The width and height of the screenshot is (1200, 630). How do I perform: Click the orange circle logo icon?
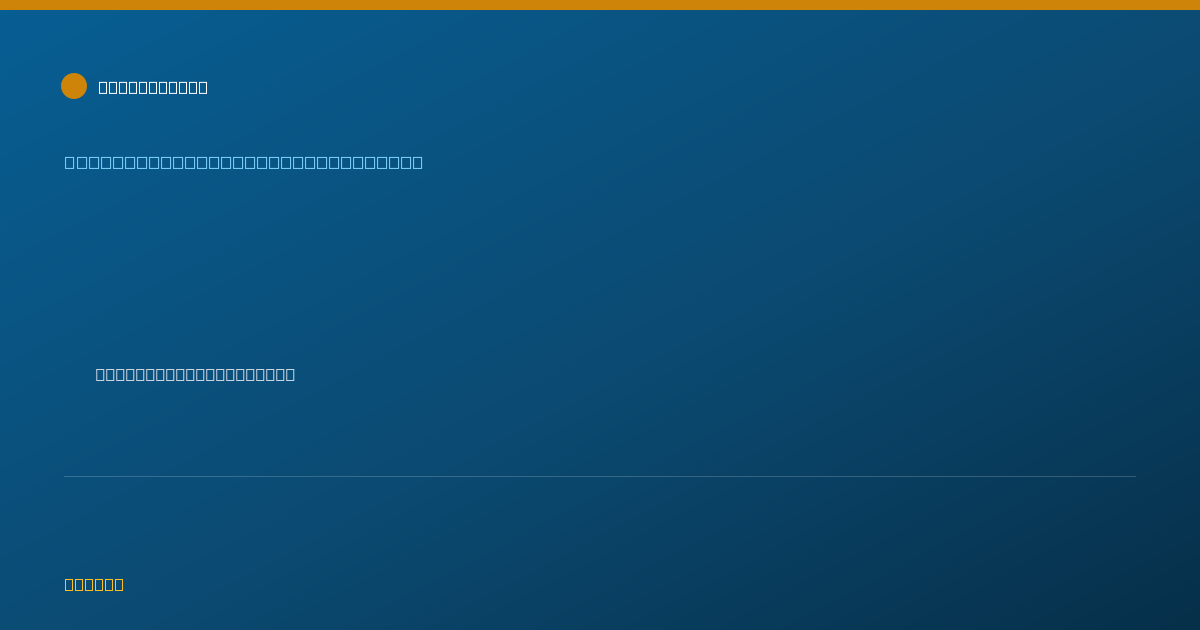point(74,86)
